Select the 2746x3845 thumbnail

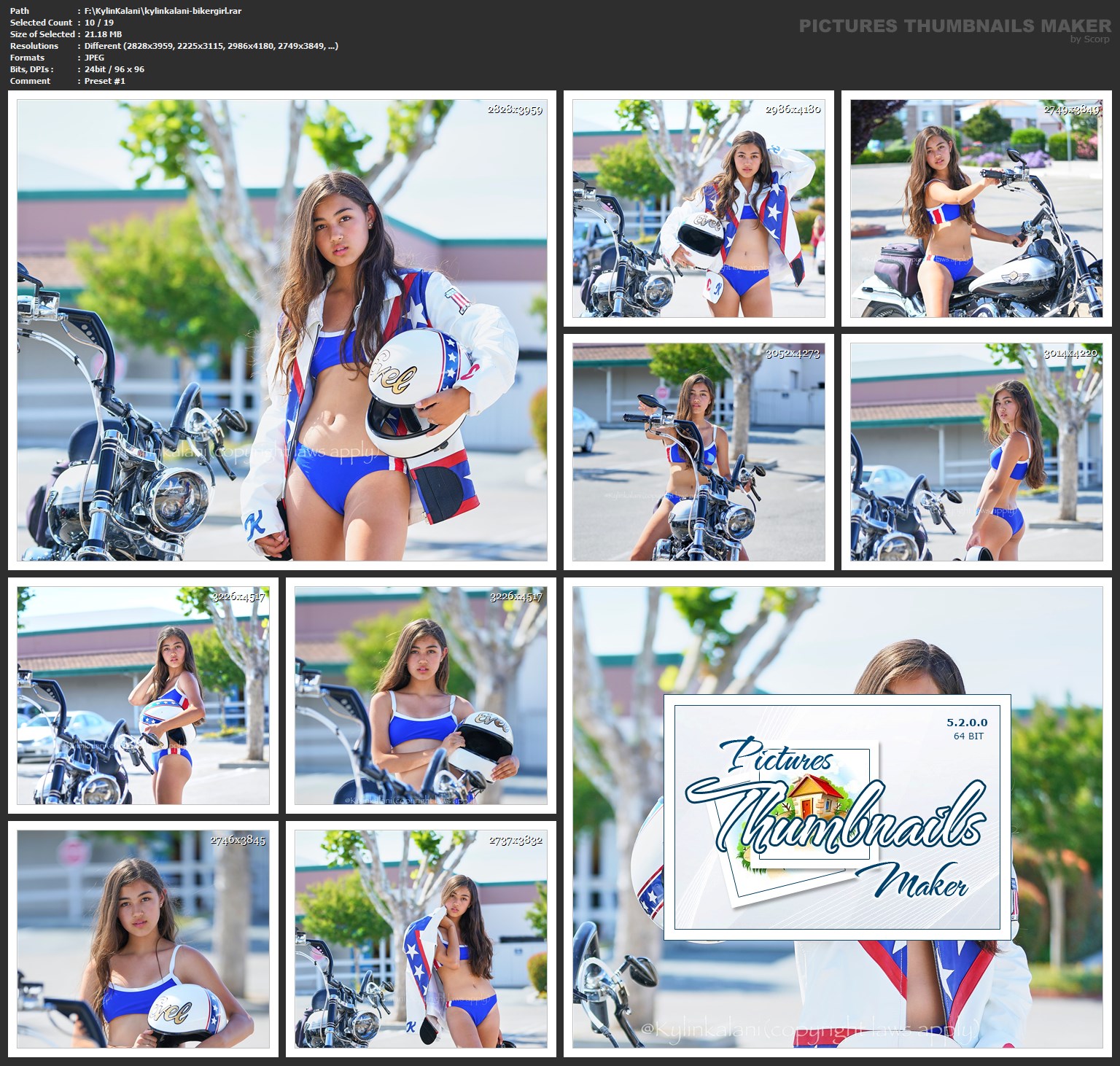(143, 938)
